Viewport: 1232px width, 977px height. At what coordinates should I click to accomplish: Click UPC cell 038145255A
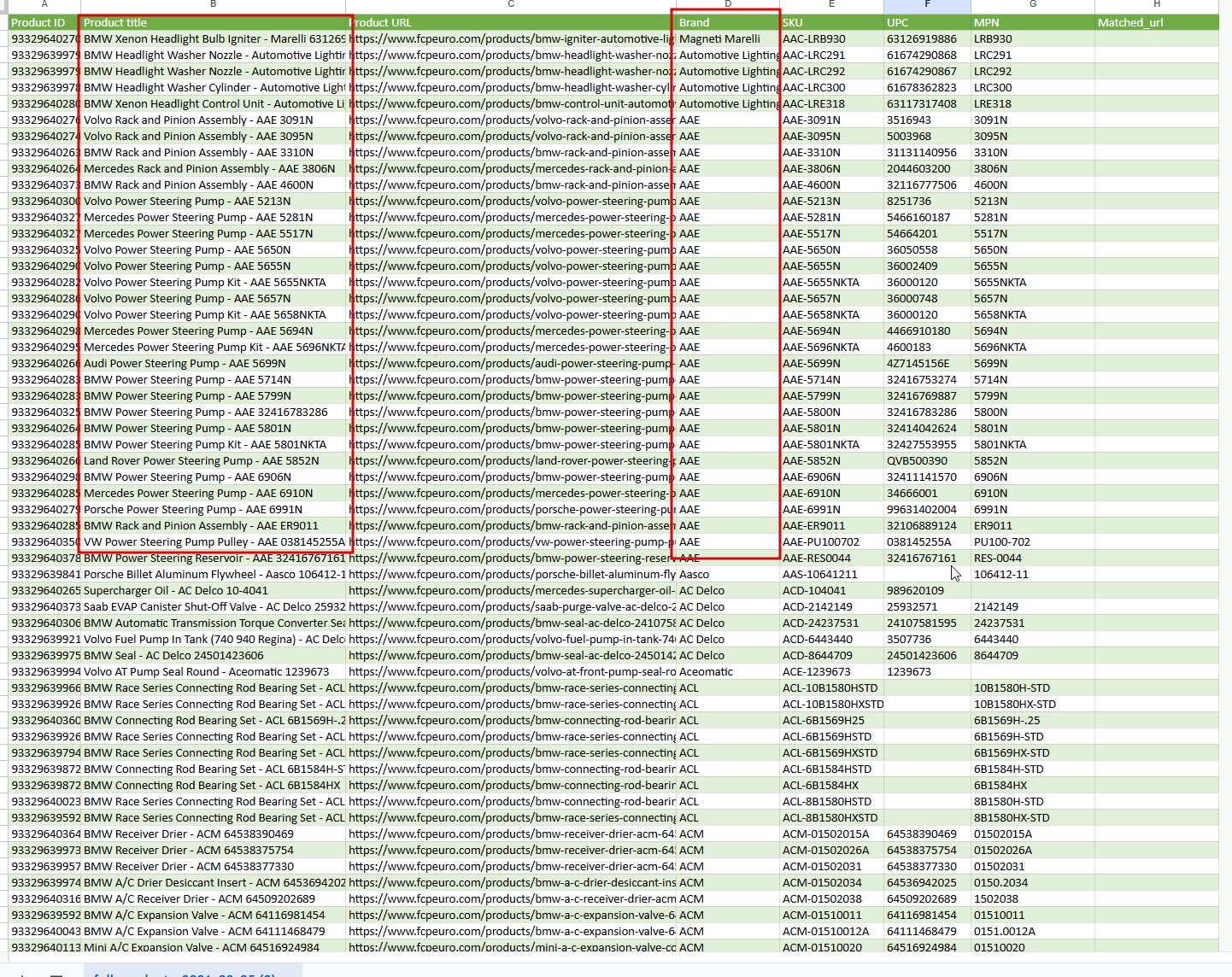tap(927, 541)
